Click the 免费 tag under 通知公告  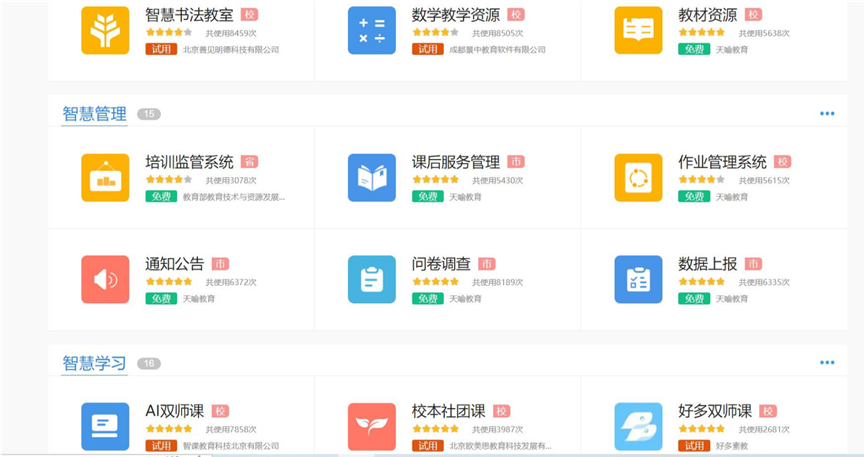click(161, 298)
